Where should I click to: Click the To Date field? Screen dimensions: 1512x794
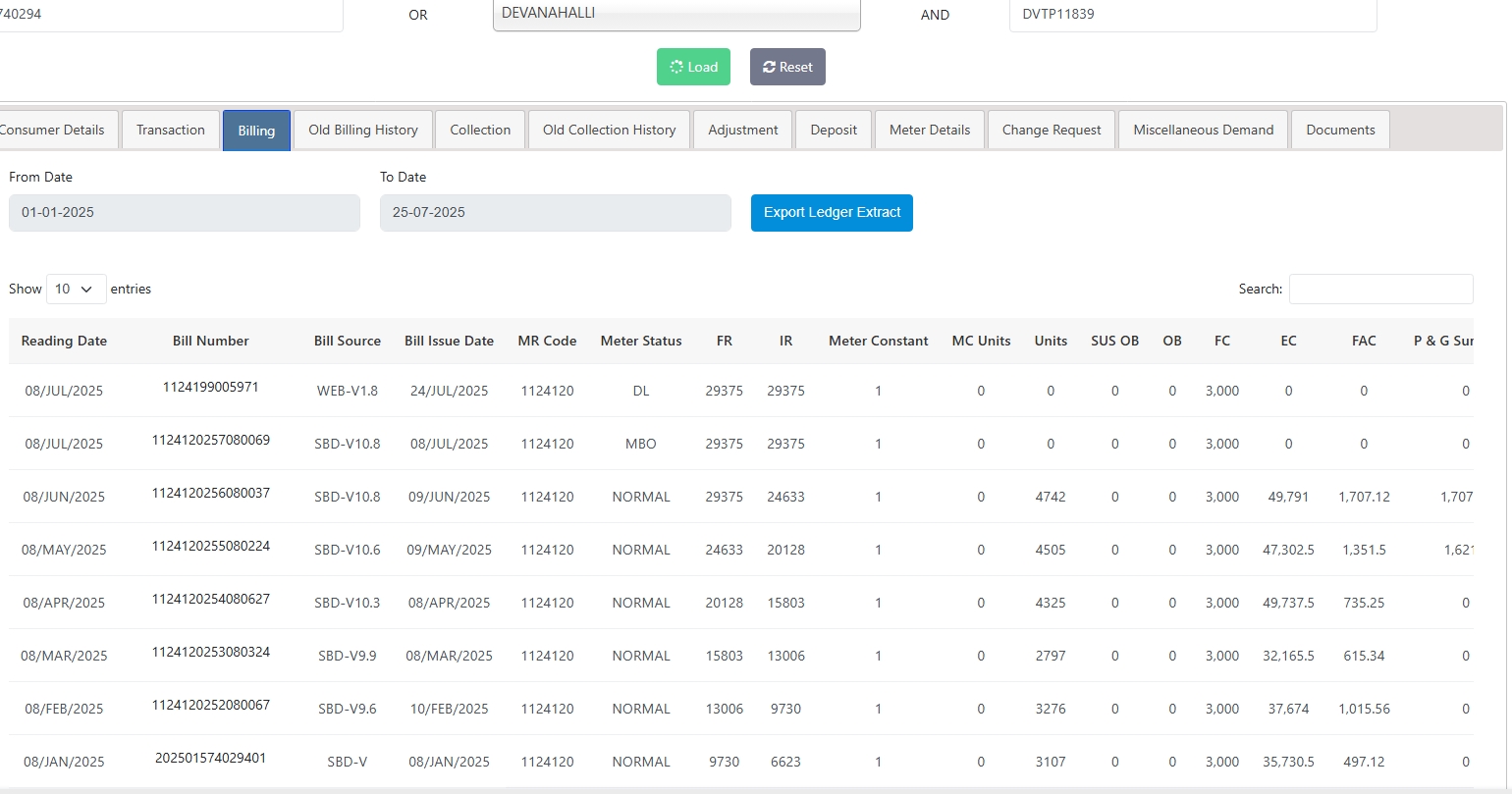click(556, 212)
